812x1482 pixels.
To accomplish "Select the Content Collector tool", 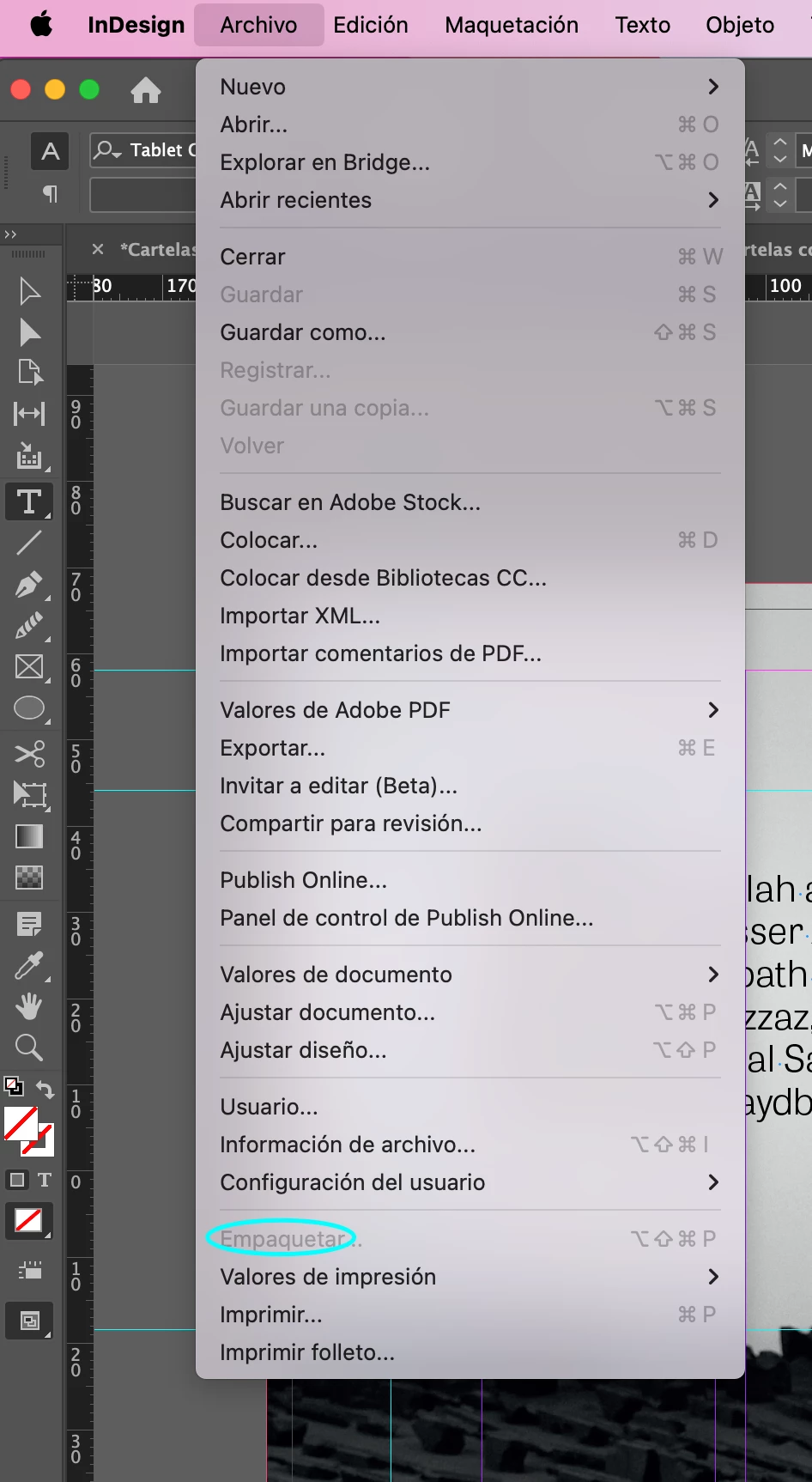I will 29,456.
